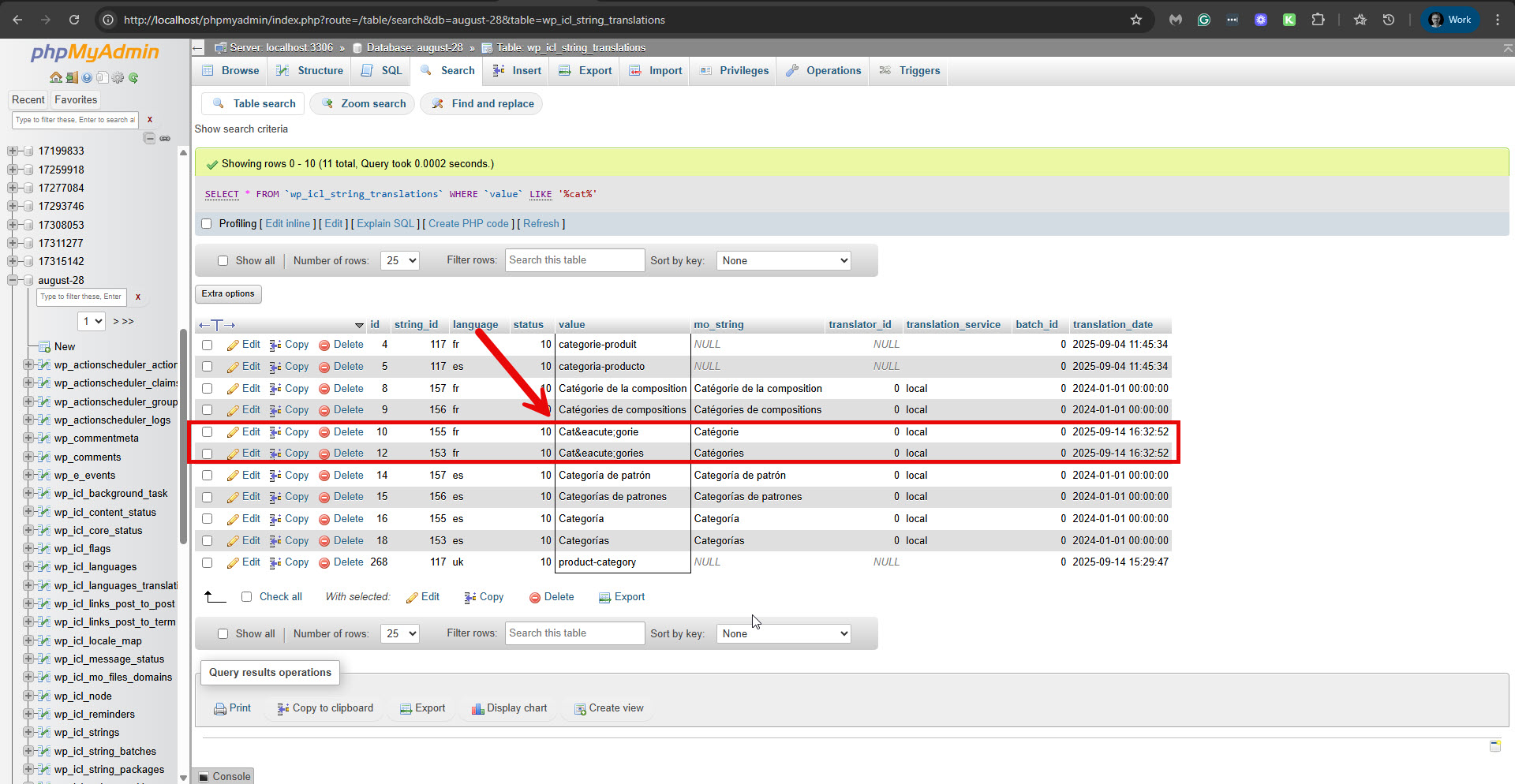Click the link with main panel chain icon

(x=165, y=138)
